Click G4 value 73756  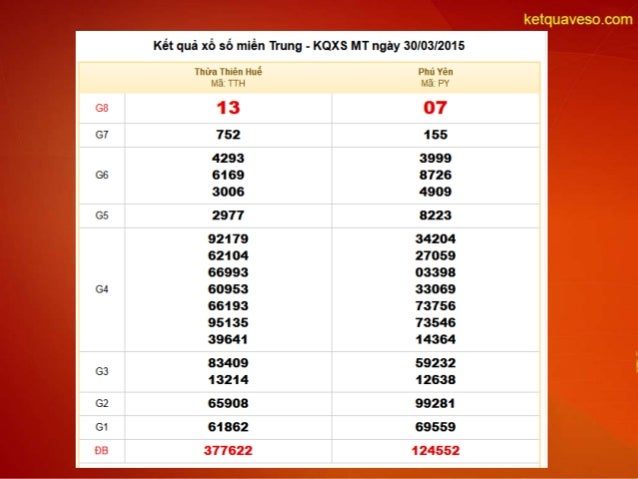(x=435, y=306)
